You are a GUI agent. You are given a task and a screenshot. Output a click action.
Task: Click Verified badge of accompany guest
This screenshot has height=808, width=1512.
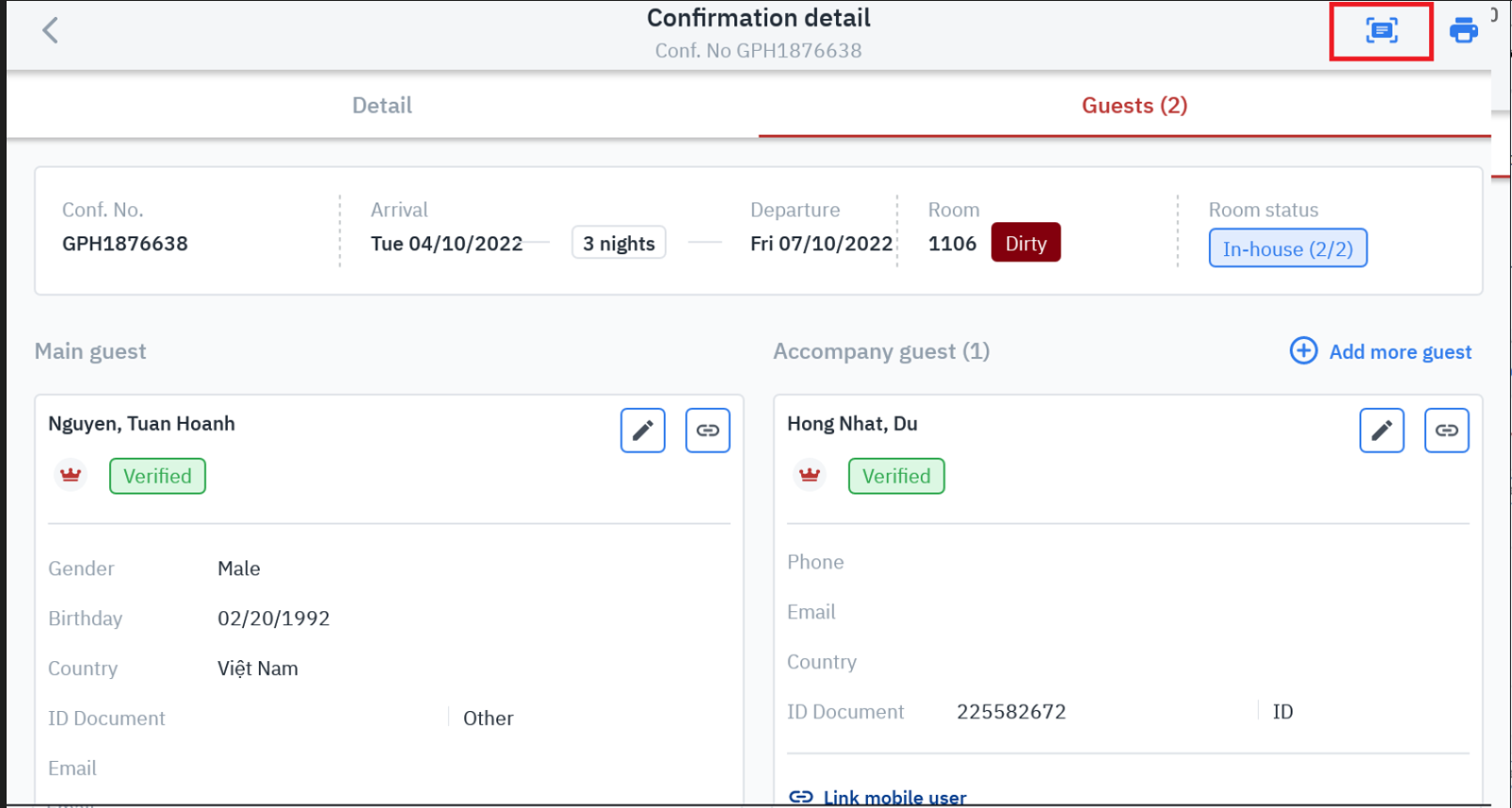coord(896,477)
